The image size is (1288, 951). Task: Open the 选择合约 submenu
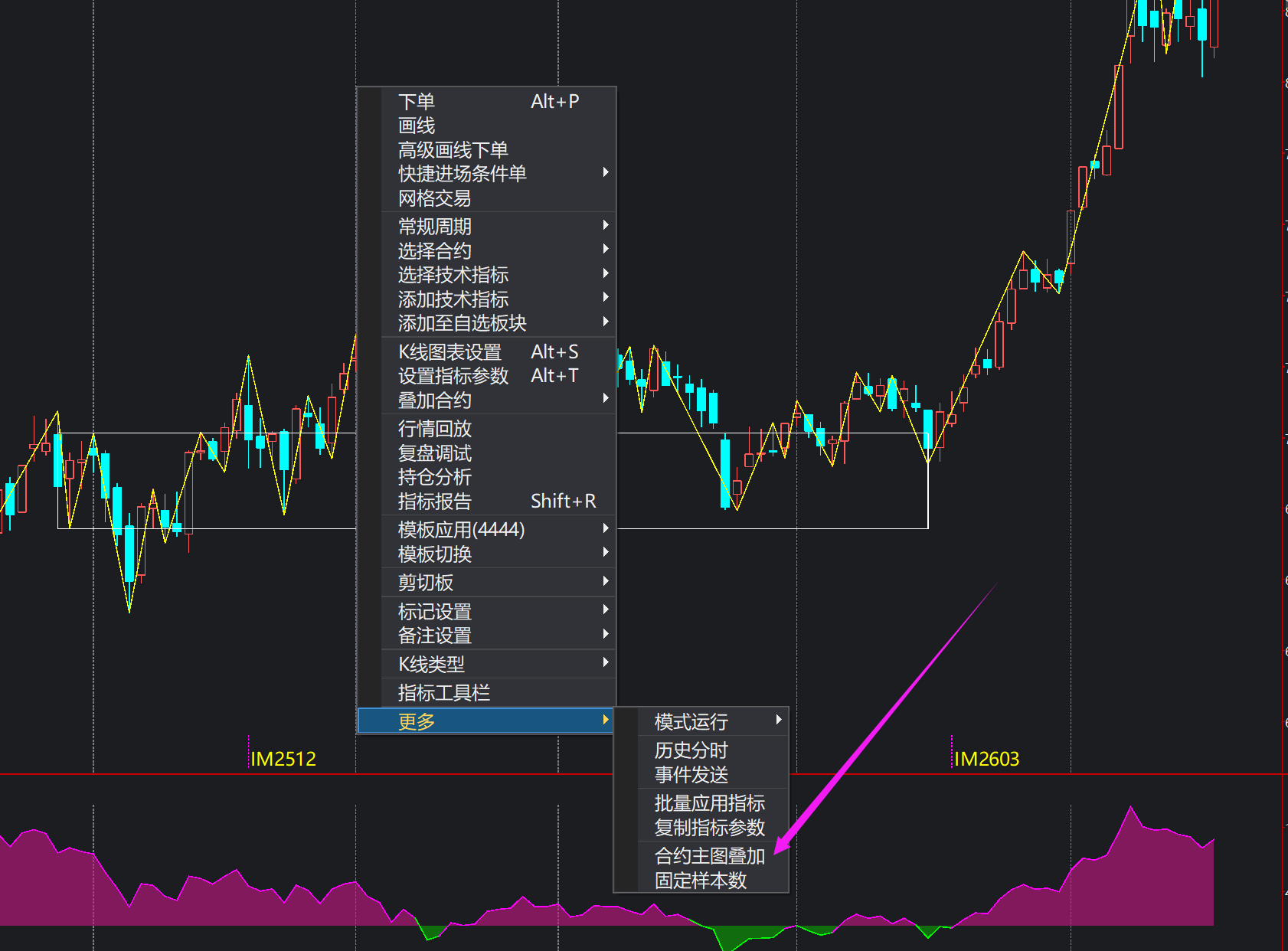pos(434,251)
